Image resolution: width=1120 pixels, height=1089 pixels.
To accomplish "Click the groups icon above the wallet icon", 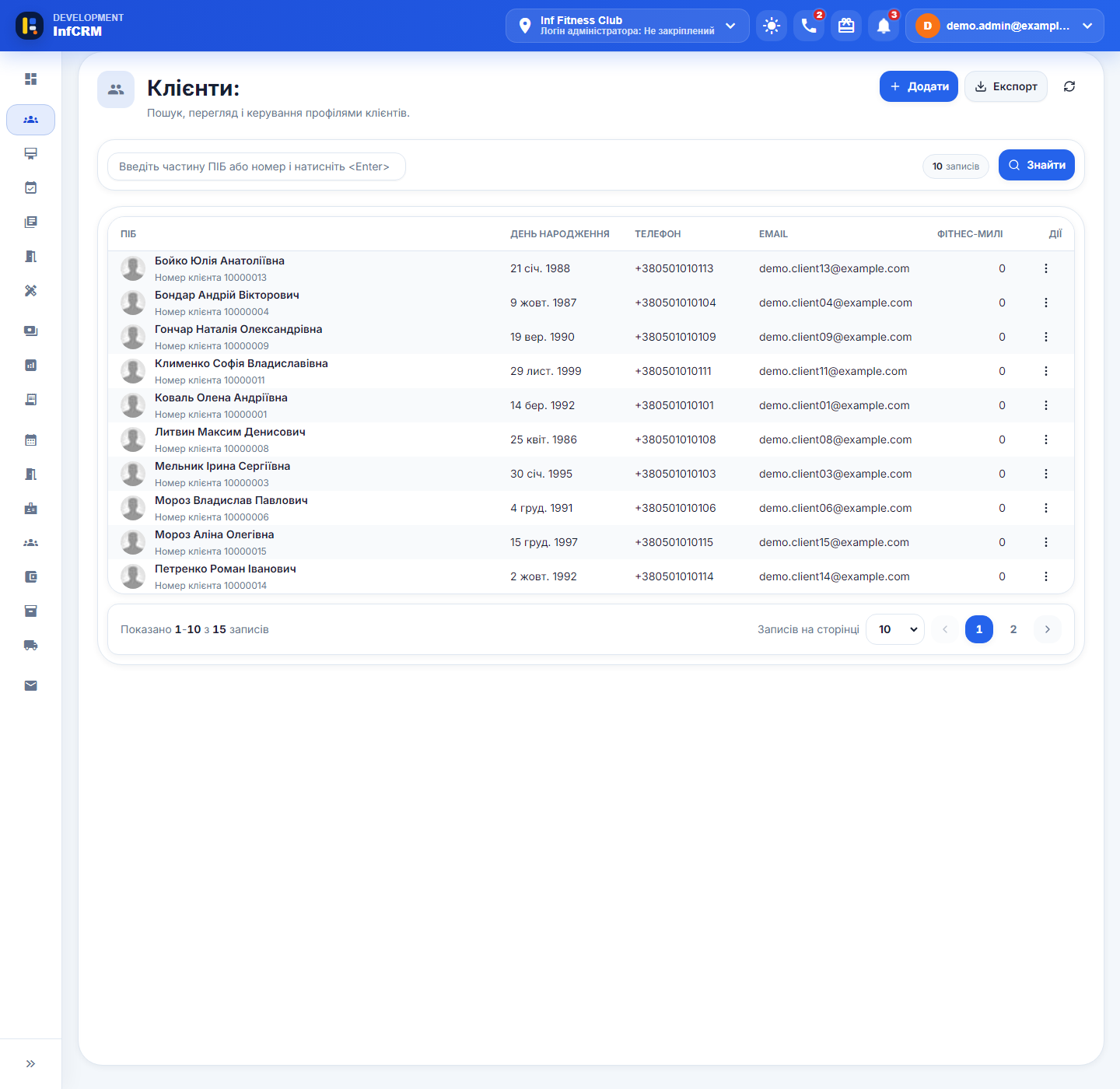I will (30, 543).
